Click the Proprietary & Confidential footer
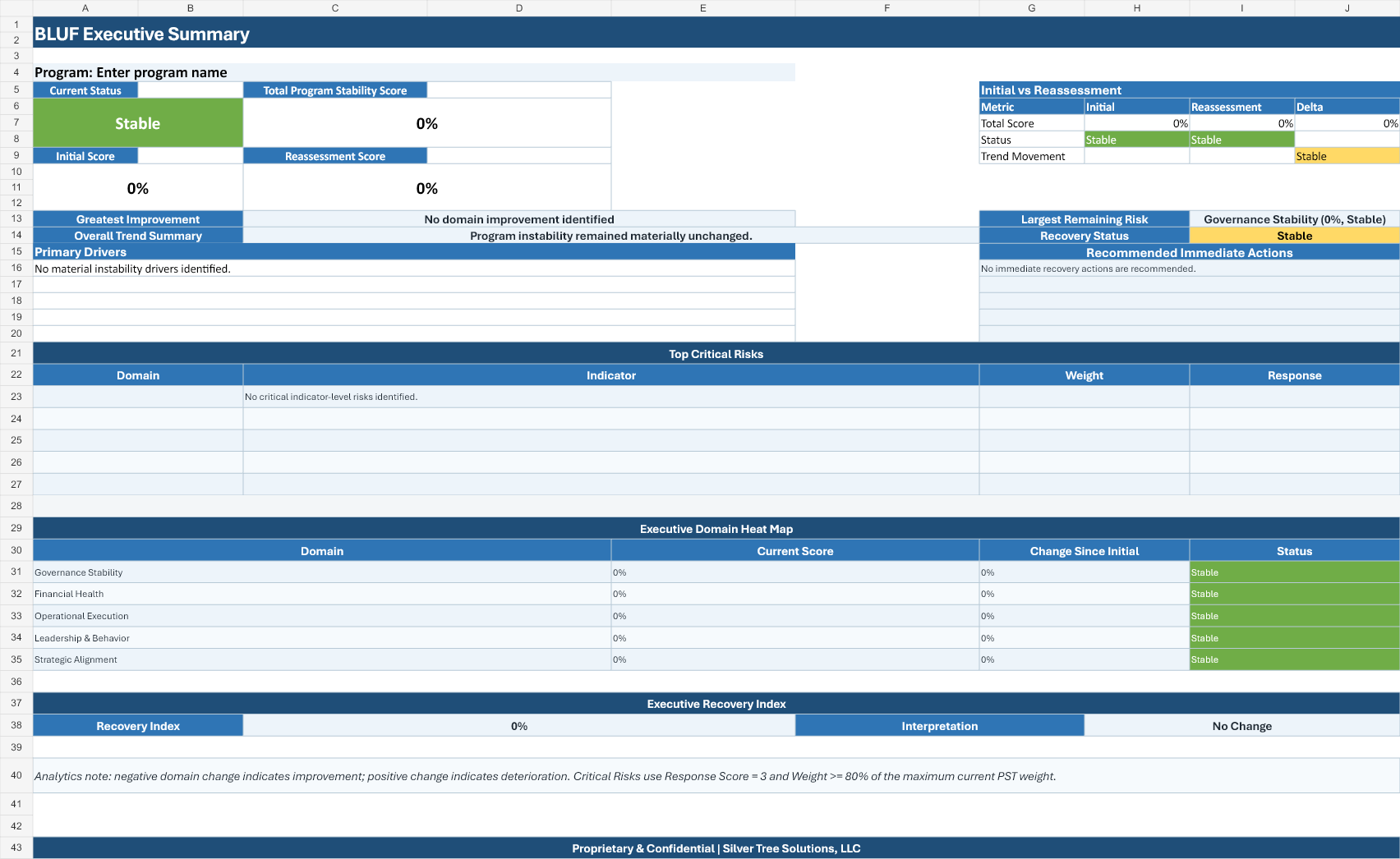Viewport: 1400px width, 859px height. click(x=716, y=848)
